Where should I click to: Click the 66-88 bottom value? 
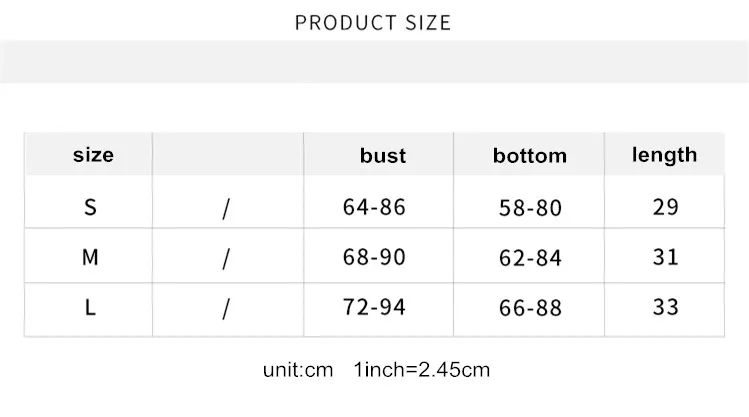point(530,308)
